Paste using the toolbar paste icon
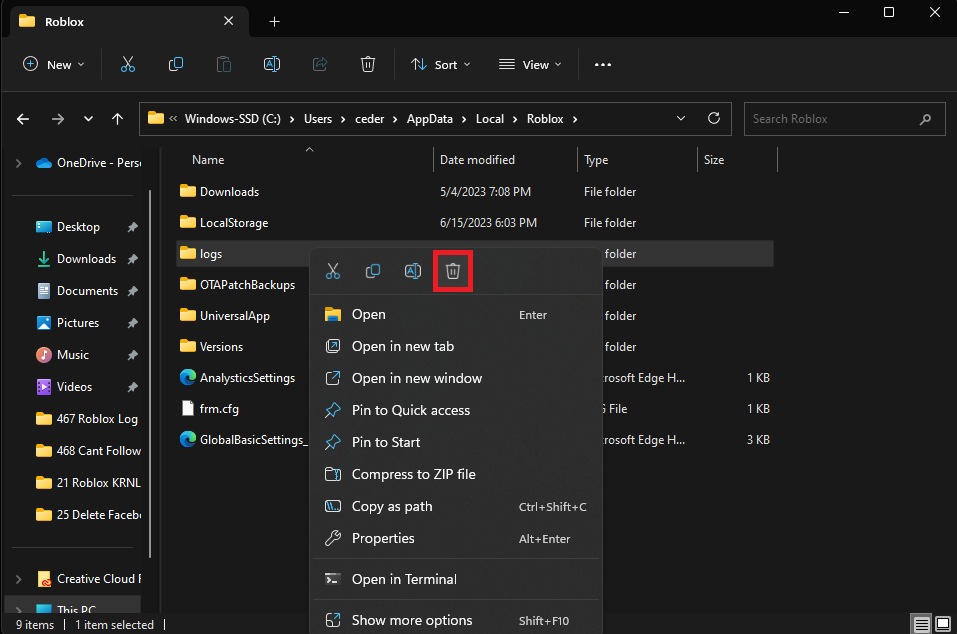957x634 pixels. pos(223,63)
